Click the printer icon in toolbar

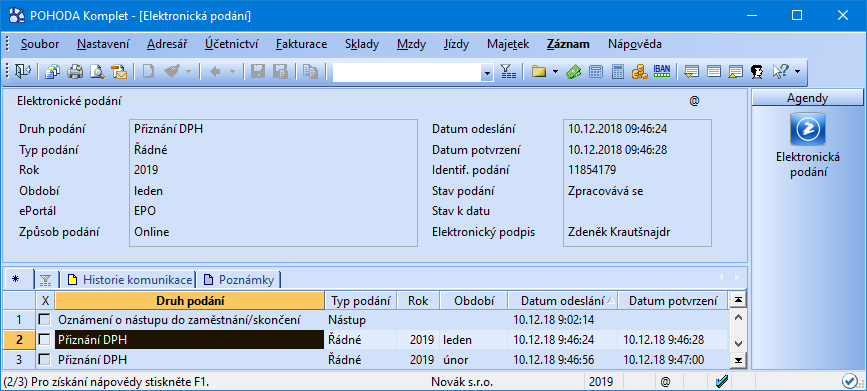coord(75,71)
